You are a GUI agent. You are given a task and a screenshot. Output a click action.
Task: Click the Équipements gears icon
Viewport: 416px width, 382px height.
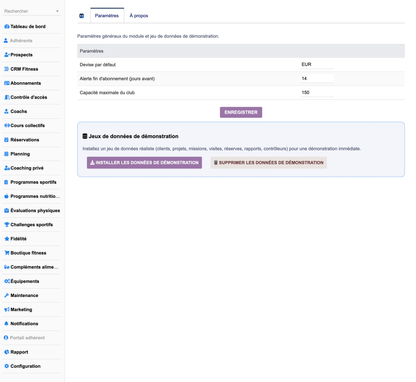(7, 281)
